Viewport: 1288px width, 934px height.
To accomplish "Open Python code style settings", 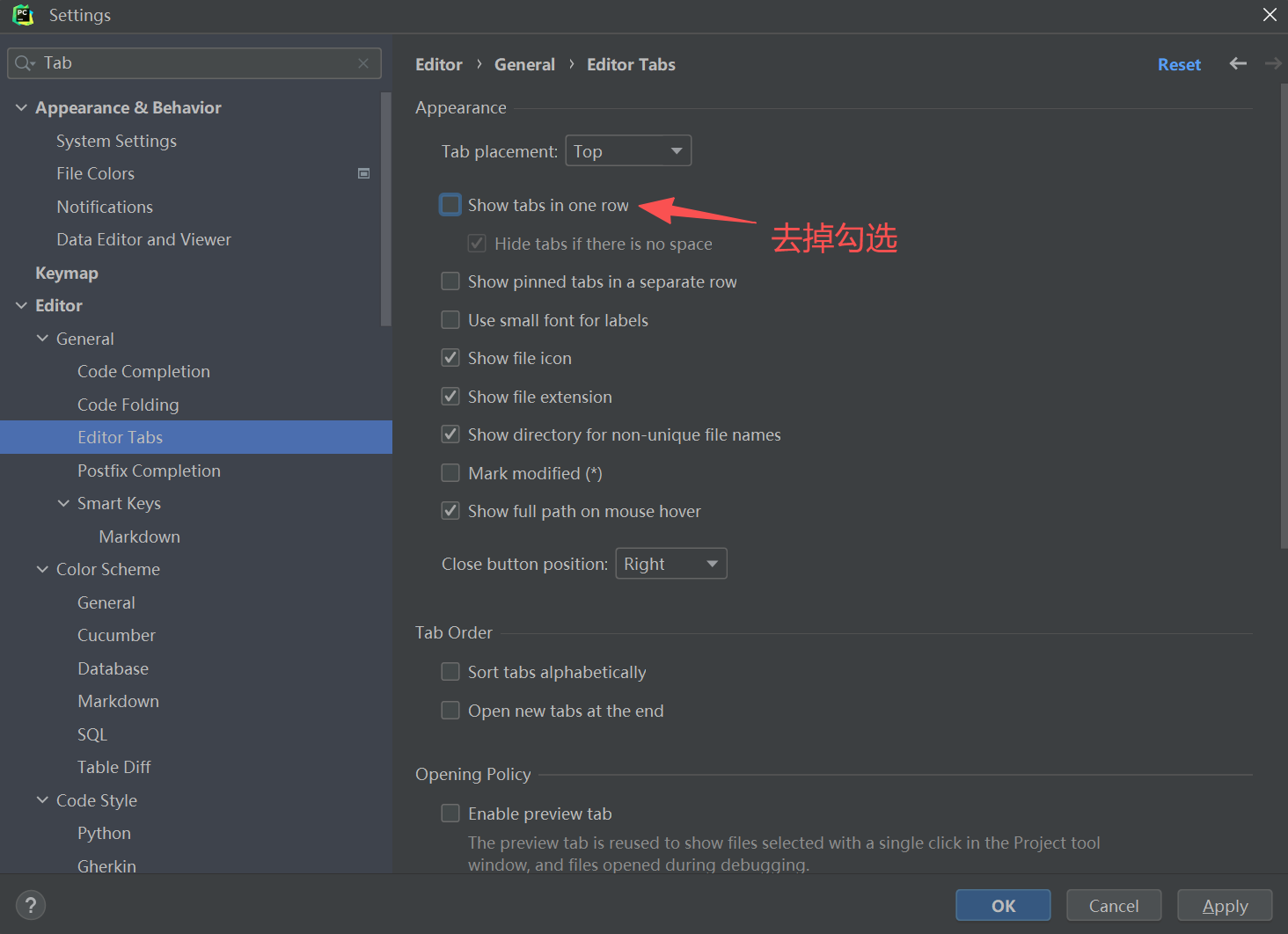I will (x=104, y=833).
